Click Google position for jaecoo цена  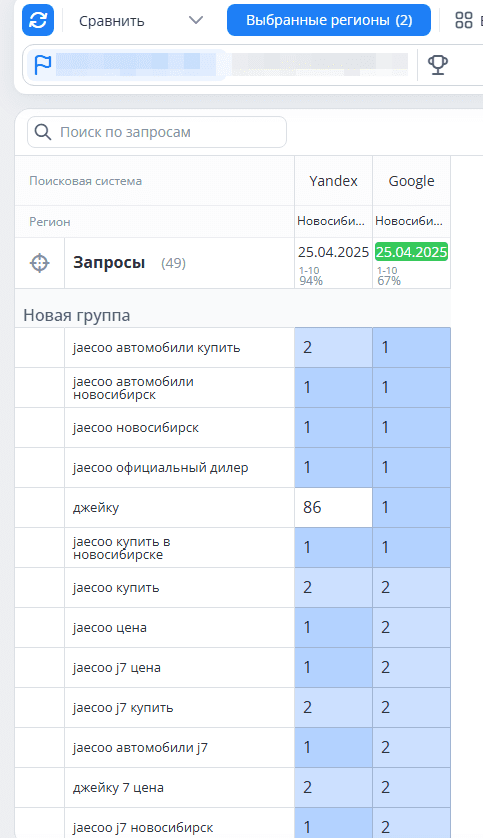point(411,627)
